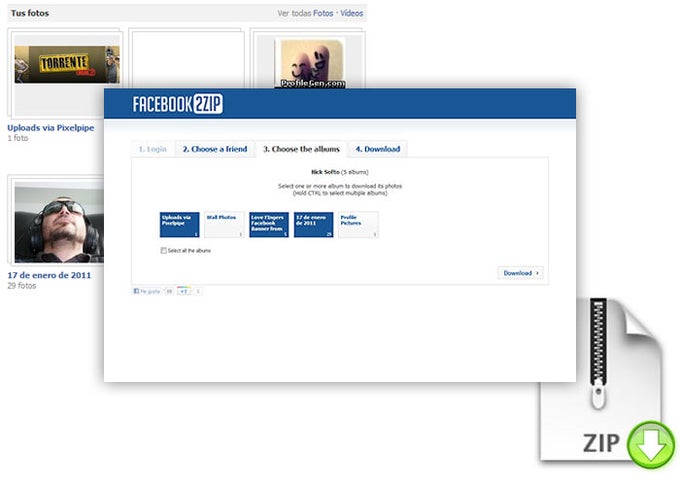
Task: Select the Wall Photos album tile
Action: [x=224, y=225]
